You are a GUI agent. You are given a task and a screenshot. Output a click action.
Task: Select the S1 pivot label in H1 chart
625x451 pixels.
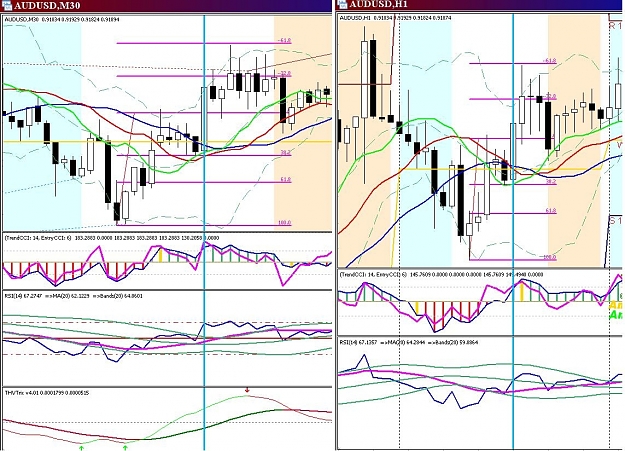[x=616, y=221]
